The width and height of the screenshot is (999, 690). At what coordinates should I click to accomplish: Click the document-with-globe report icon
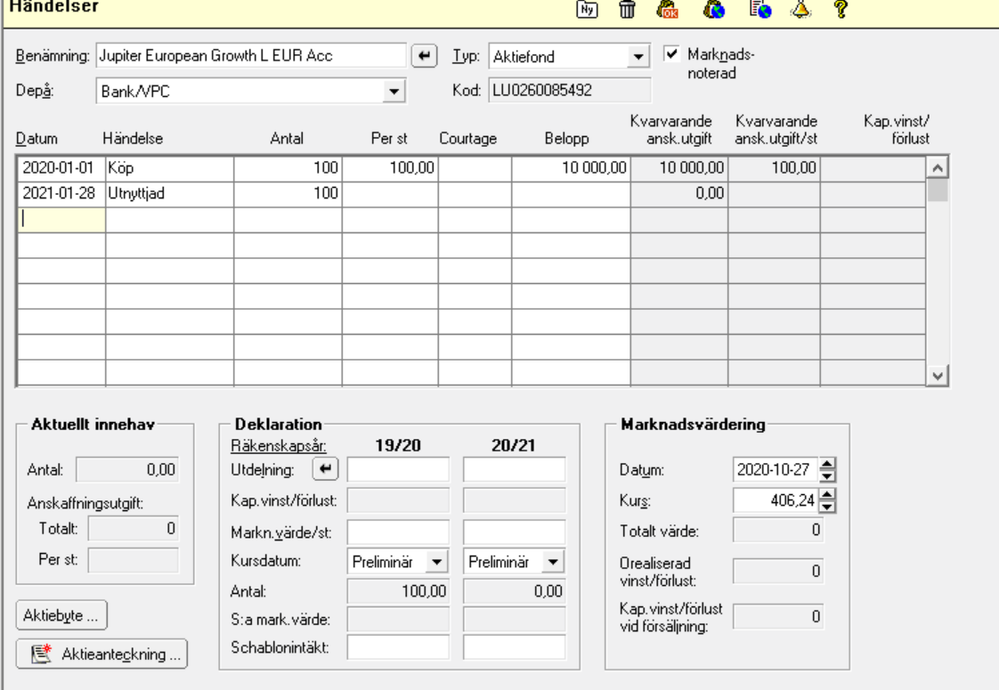point(758,11)
